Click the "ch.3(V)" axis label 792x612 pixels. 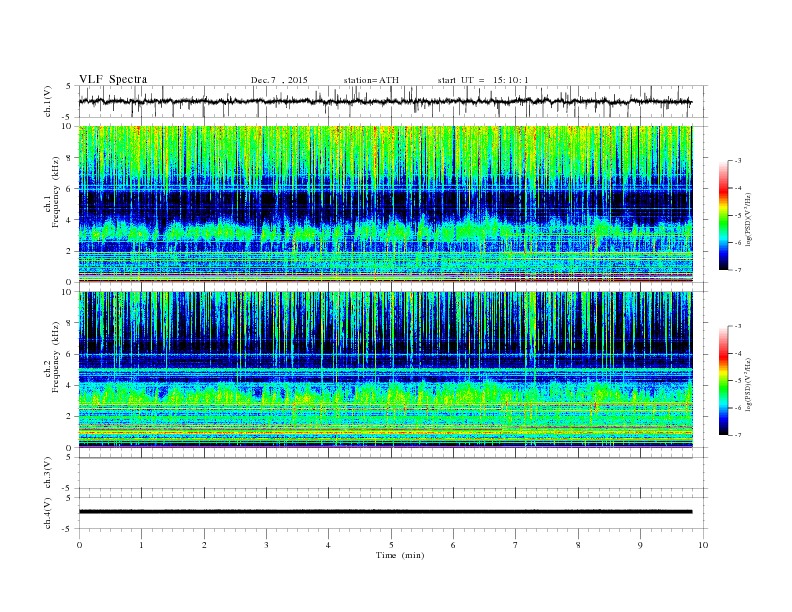point(48,473)
